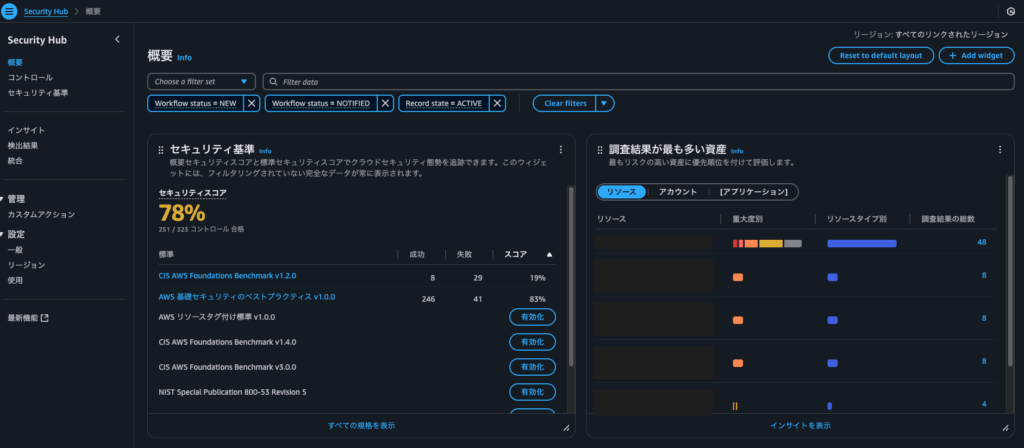Open 統合 in the sidebar
The height and width of the screenshot is (448, 1024).
[x=15, y=160]
